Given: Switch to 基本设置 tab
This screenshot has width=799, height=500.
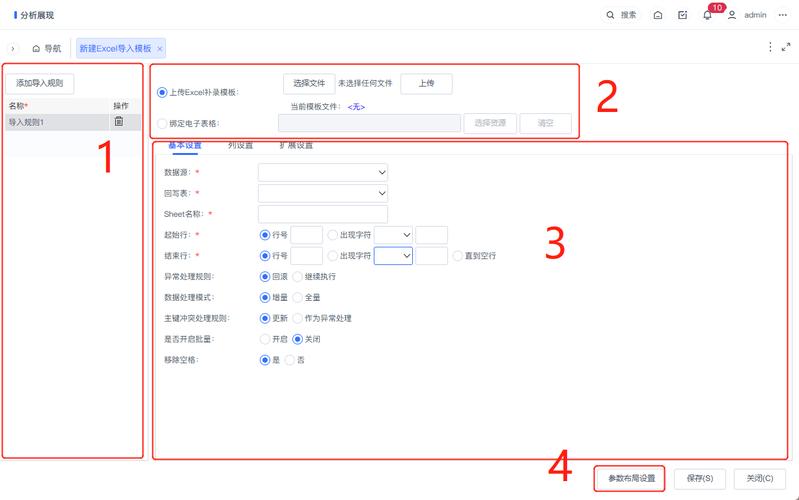Looking at the screenshot, I should tap(185, 146).
